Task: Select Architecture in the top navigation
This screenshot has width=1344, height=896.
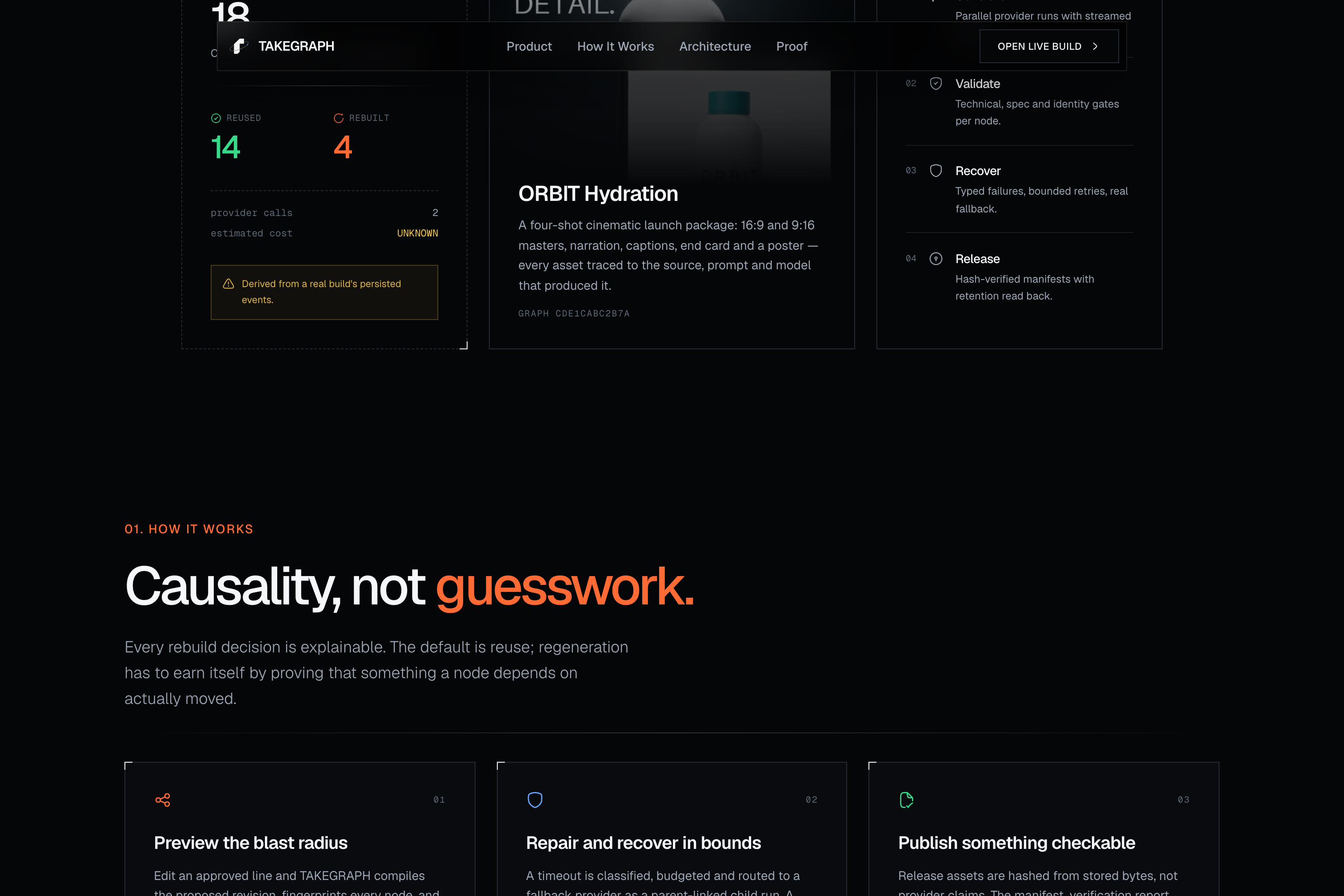Action: tap(715, 46)
